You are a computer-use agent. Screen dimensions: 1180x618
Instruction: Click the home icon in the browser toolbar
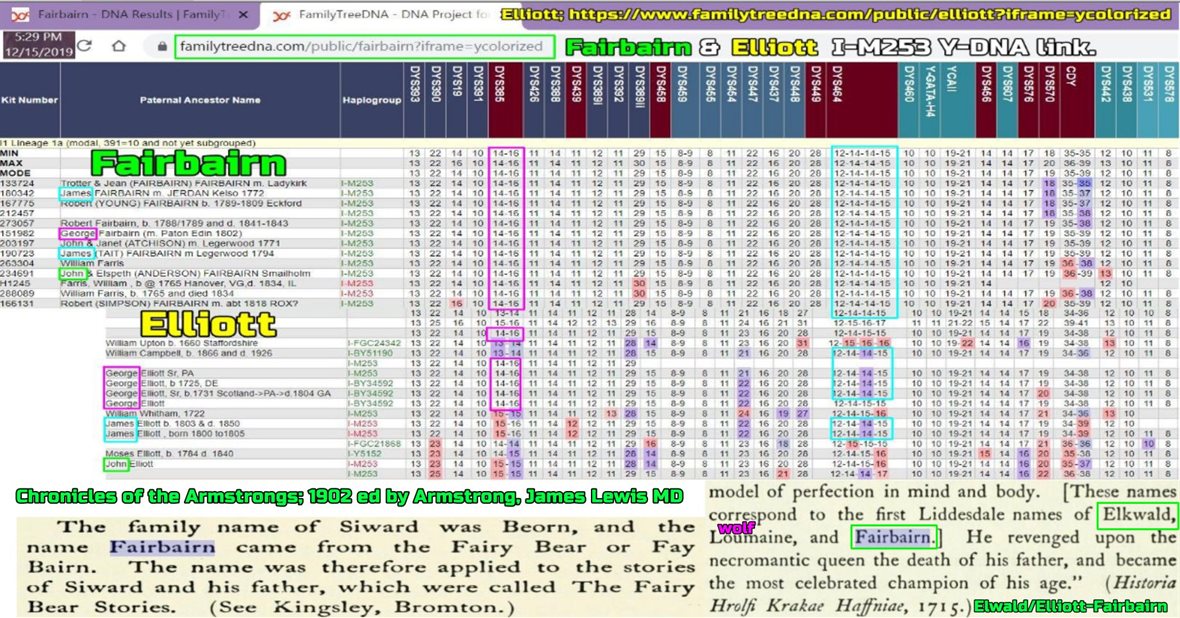(118, 47)
